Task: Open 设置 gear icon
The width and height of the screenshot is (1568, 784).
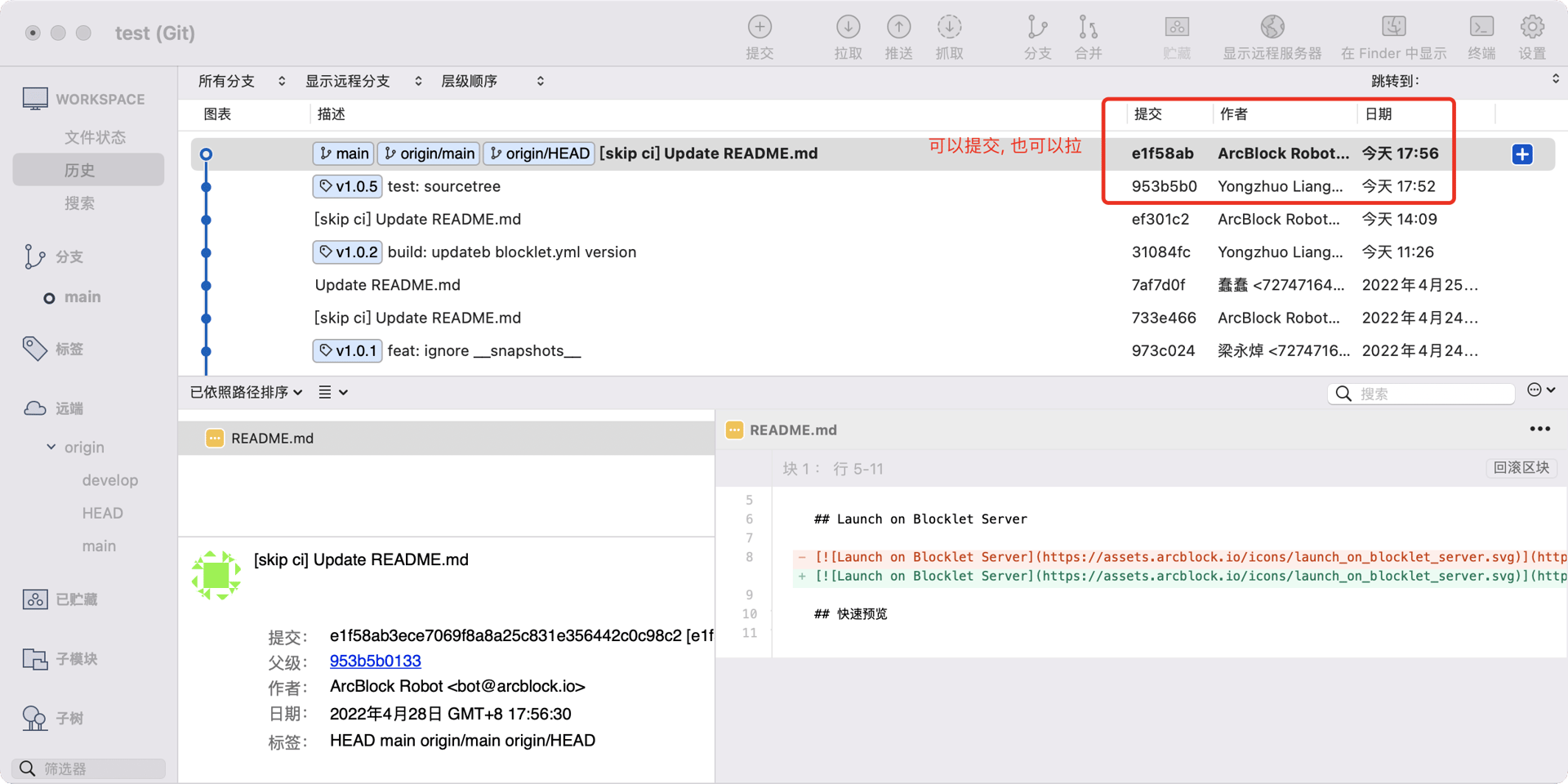Action: (1532, 28)
